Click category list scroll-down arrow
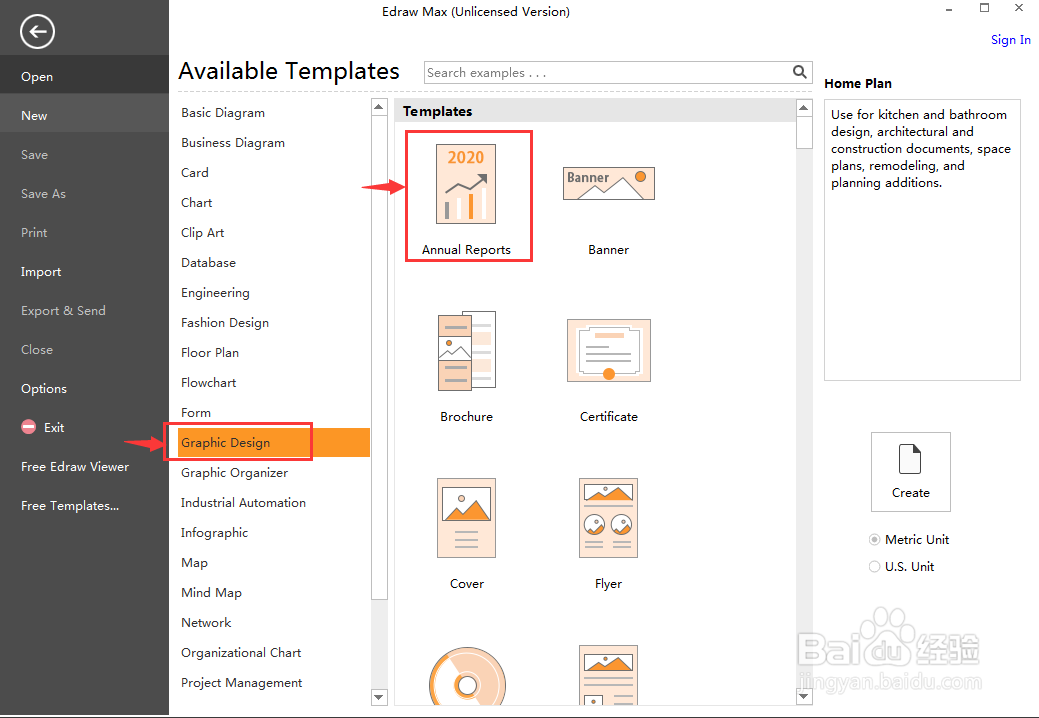Viewport: 1039px width, 718px height. click(x=379, y=697)
